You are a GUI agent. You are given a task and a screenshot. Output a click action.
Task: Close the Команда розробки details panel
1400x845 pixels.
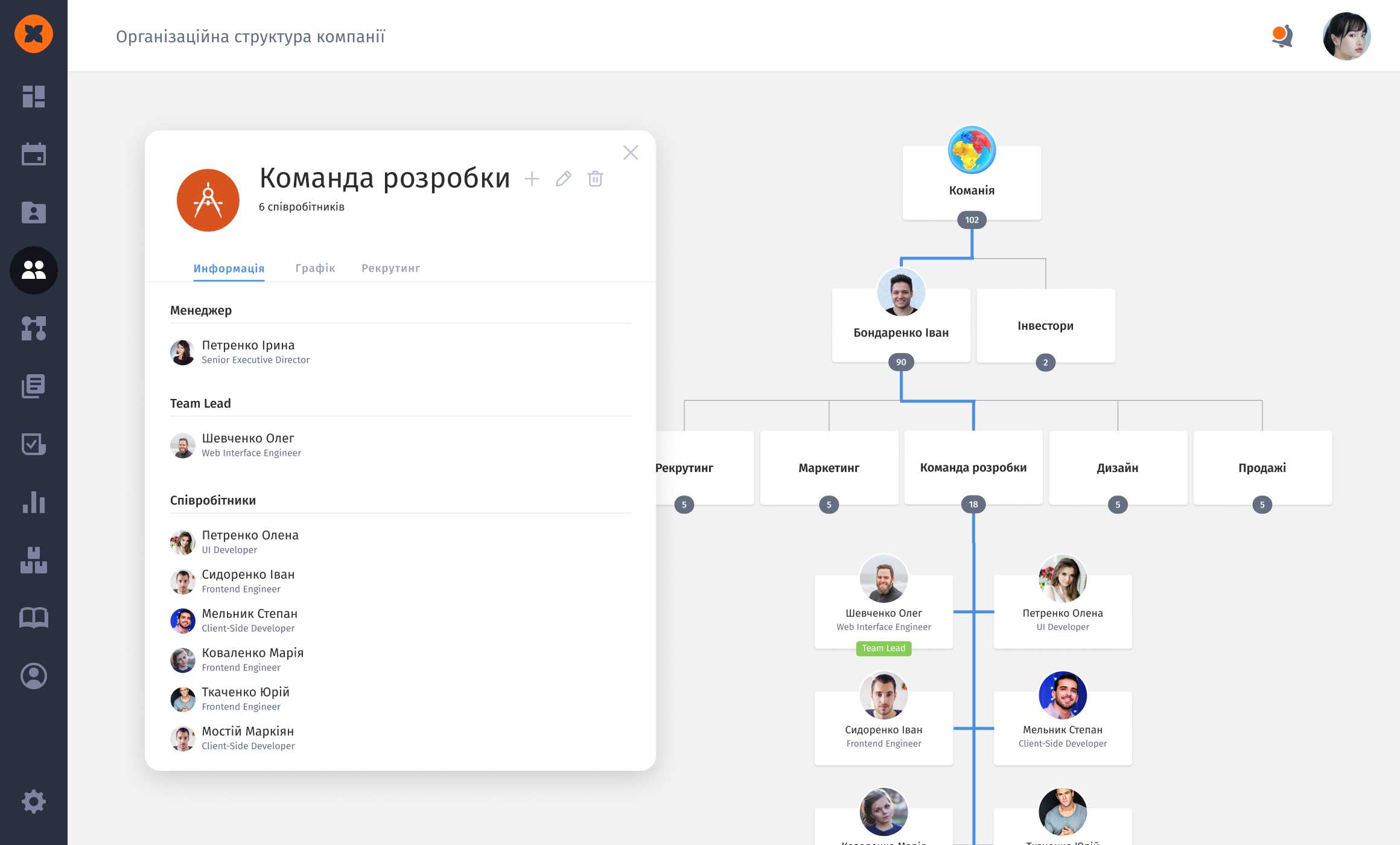(x=631, y=153)
